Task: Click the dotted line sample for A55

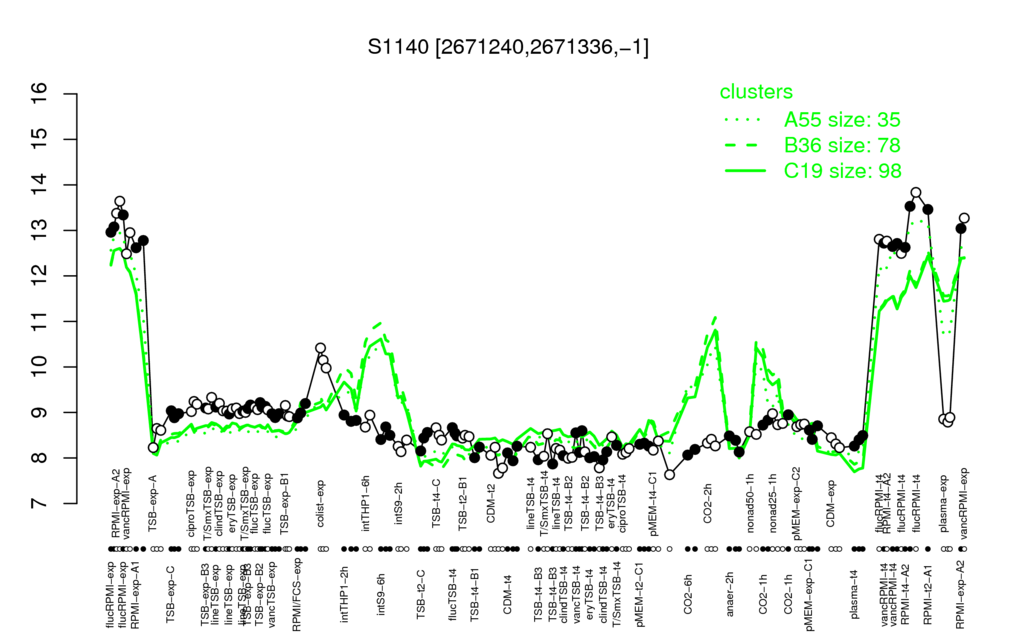Action: click(x=745, y=120)
